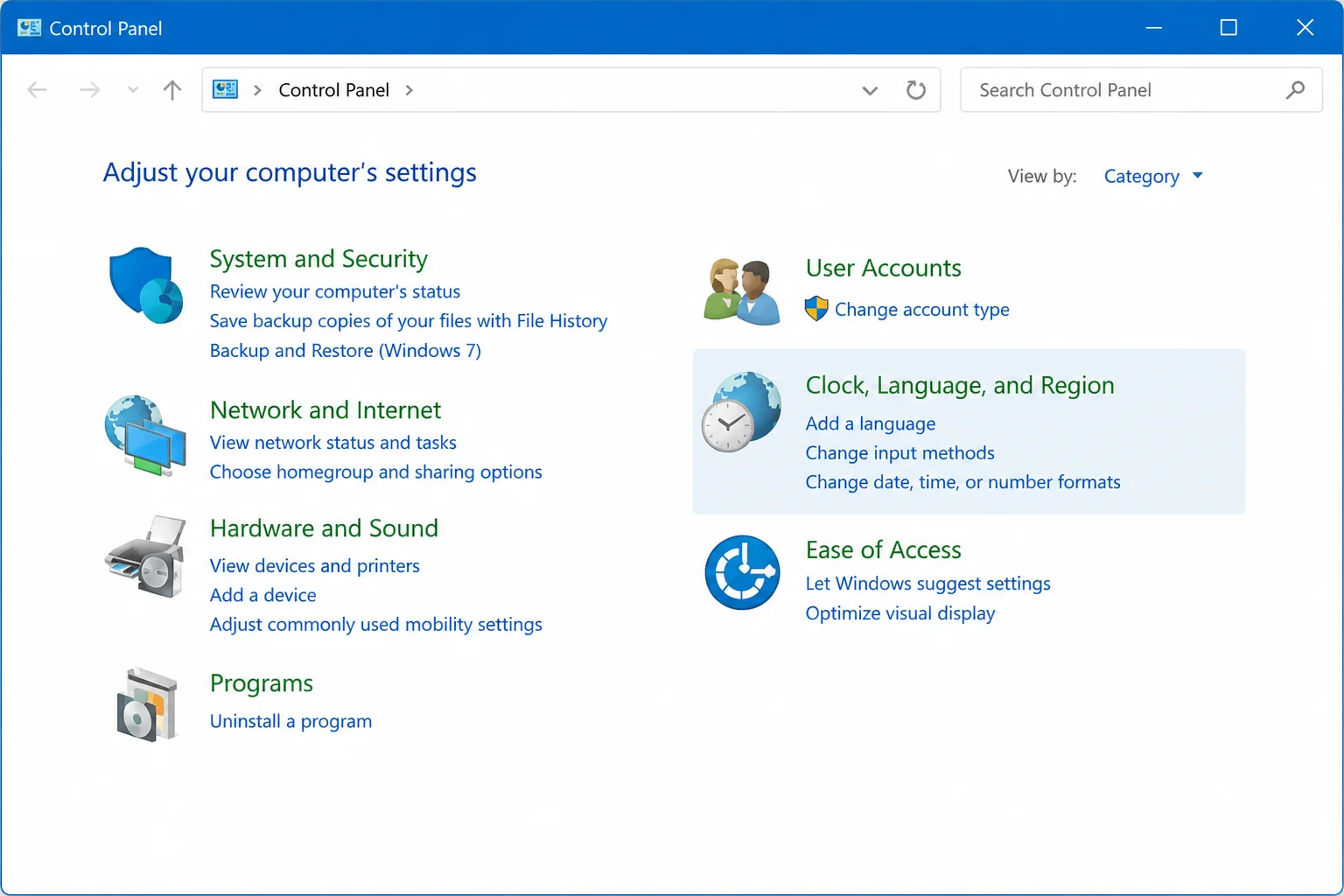This screenshot has width=1344, height=896.
Task: Click the Control Panel icon in address bar
Action: click(226, 89)
